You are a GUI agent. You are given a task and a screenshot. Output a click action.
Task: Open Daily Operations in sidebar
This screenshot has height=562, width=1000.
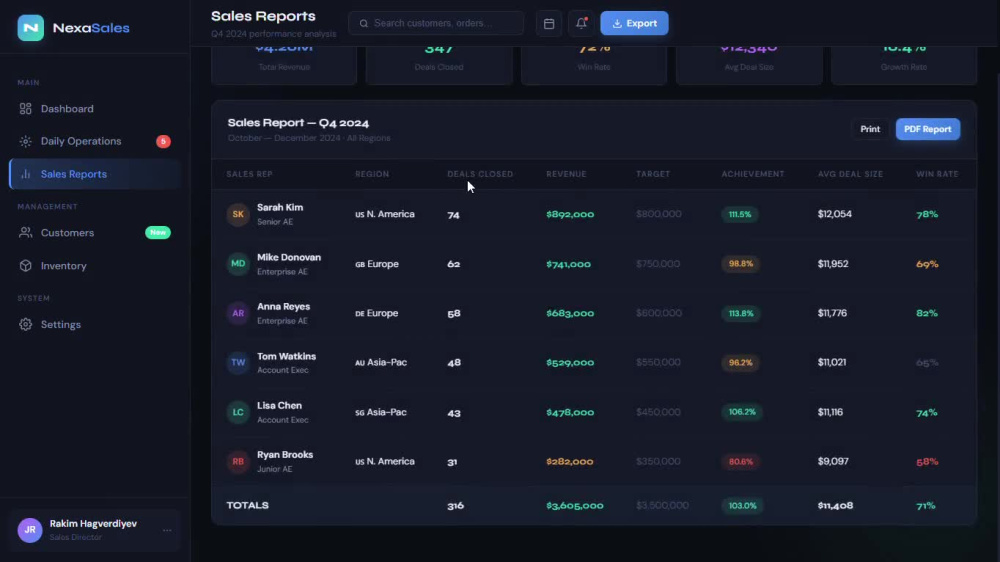95,141
